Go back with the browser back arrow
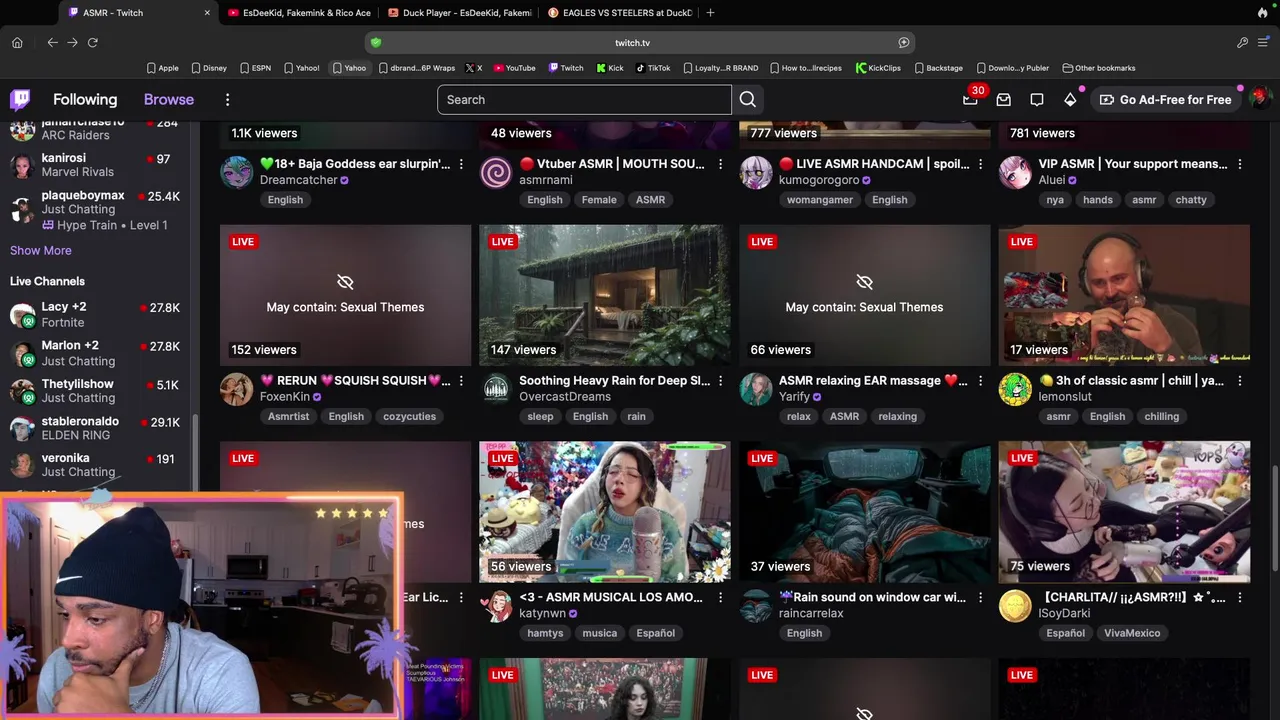Viewport: 1280px width, 720px height. pyautogui.click(x=52, y=42)
